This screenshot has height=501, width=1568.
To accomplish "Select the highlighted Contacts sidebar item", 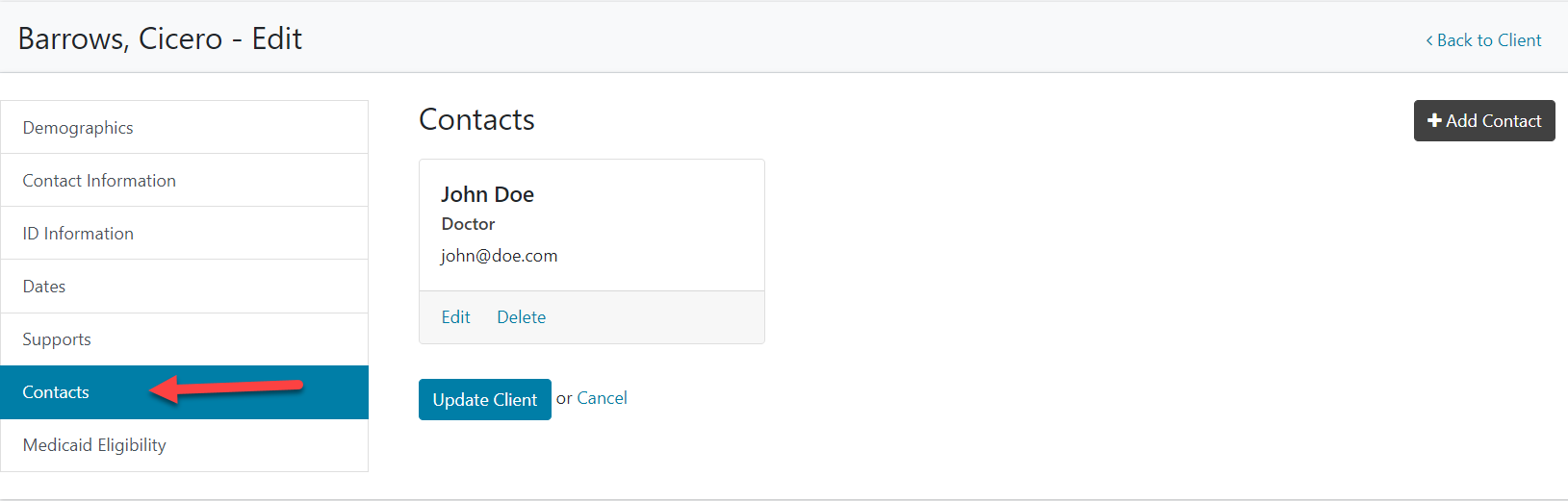I will [x=56, y=392].
